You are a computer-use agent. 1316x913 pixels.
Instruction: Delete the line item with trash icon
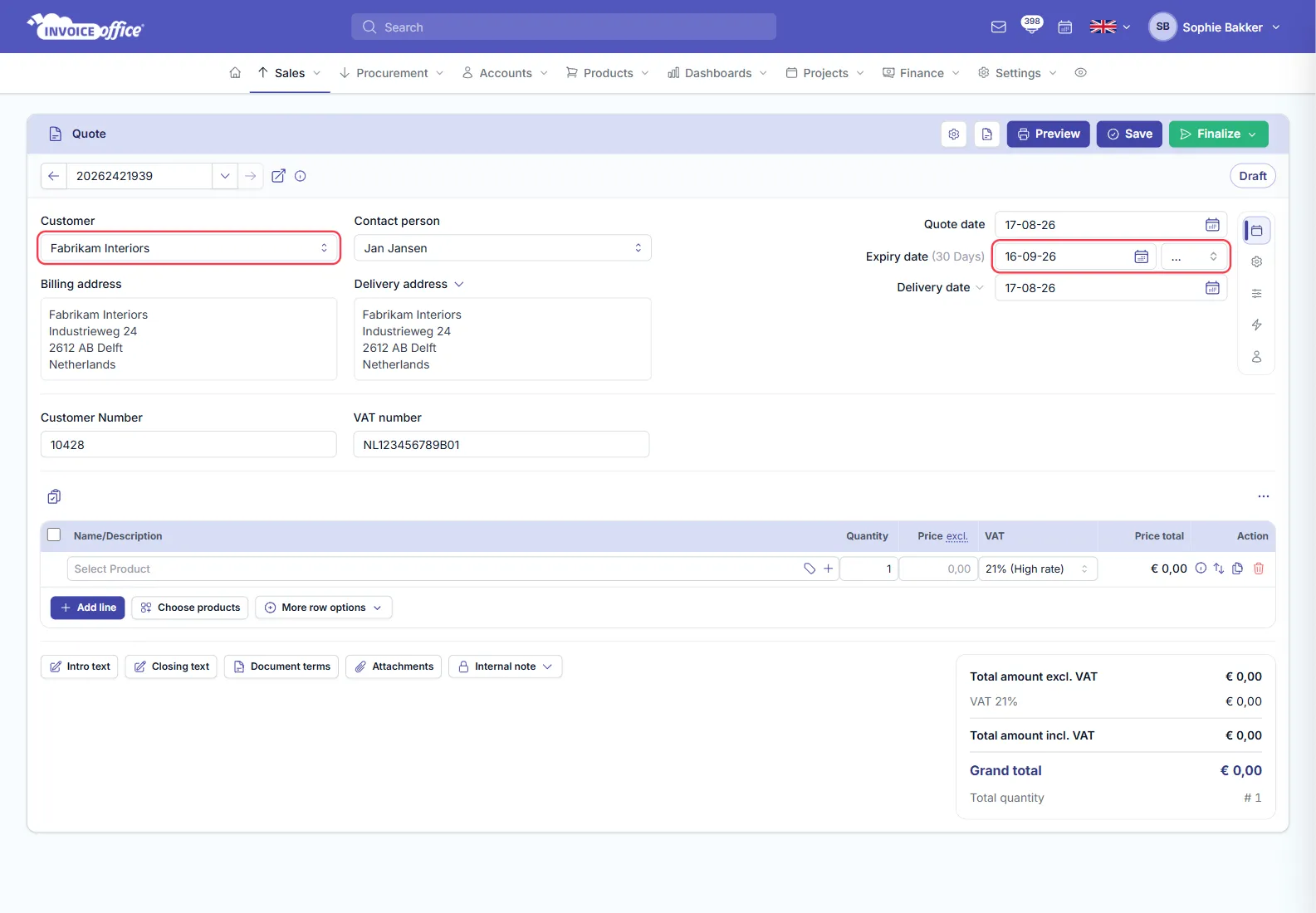pyautogui.click(x=1259, y=569)
